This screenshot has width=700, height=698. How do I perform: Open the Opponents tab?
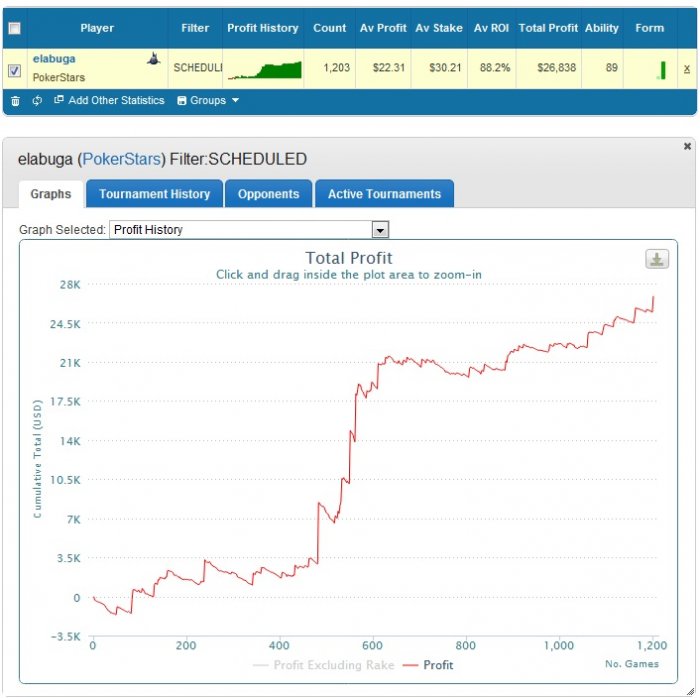[268, 194]
